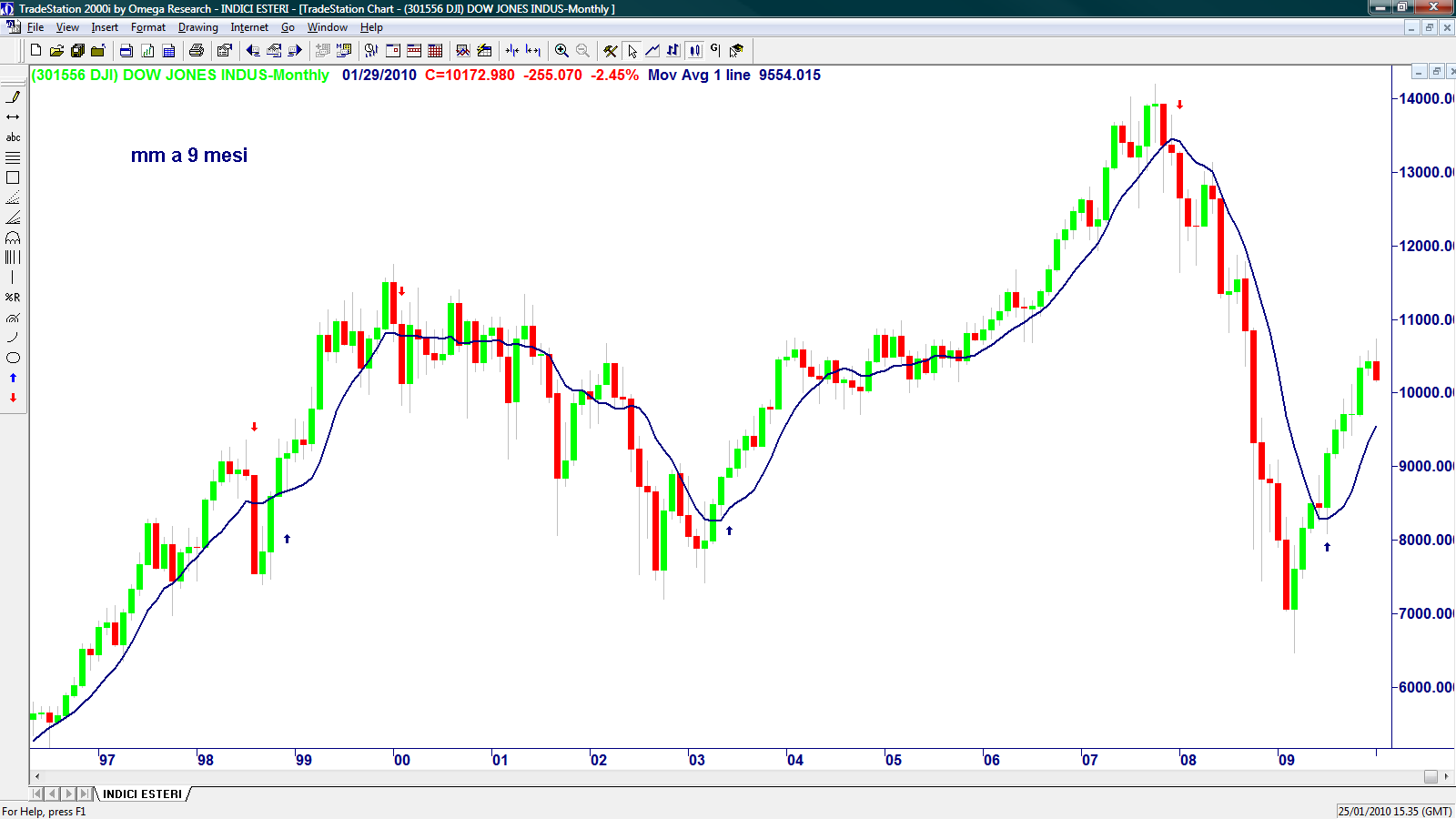Open the File menu

[x=35, y=27]
